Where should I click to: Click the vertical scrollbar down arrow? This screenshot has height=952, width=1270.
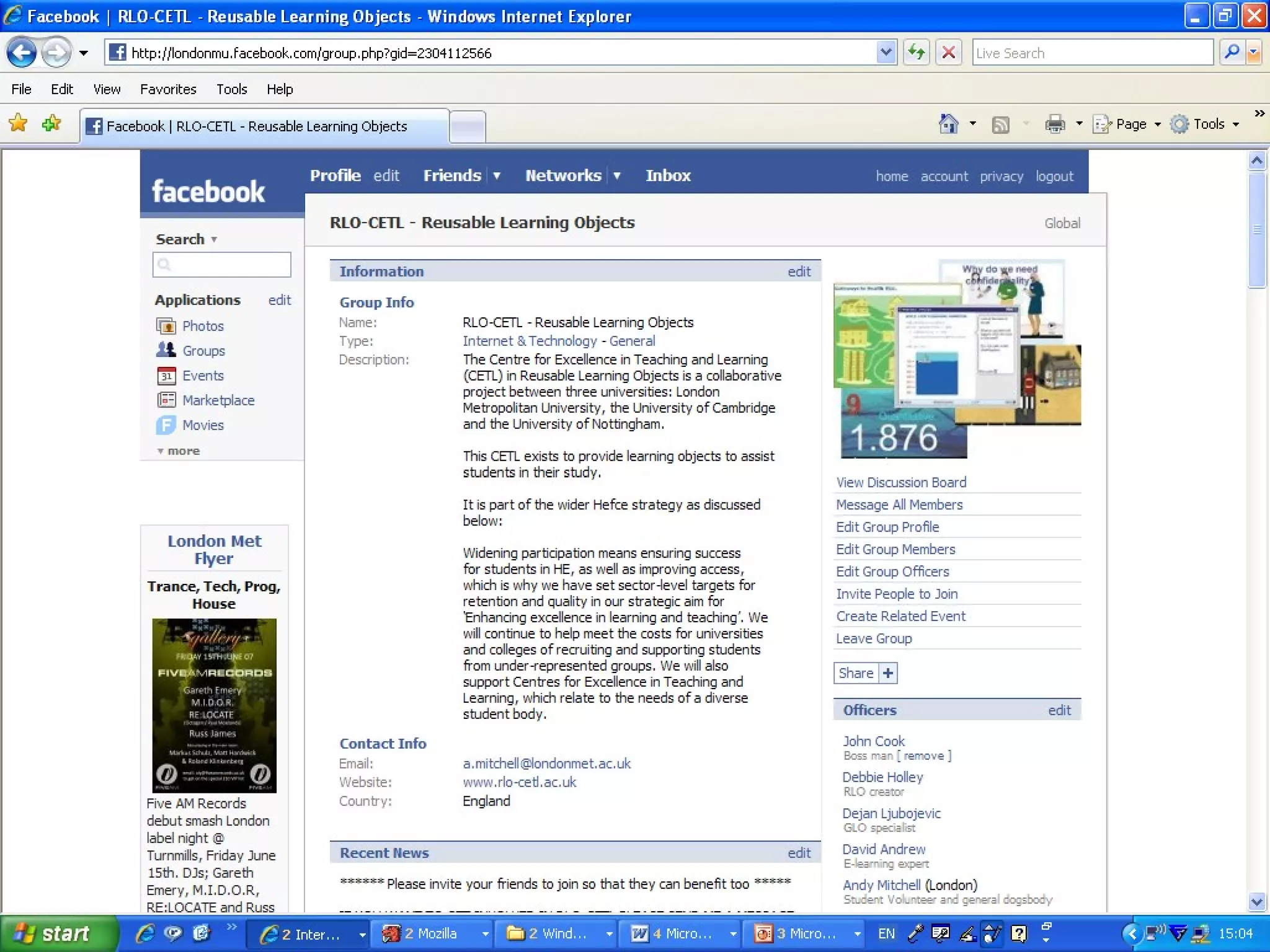click(1257, 902)
